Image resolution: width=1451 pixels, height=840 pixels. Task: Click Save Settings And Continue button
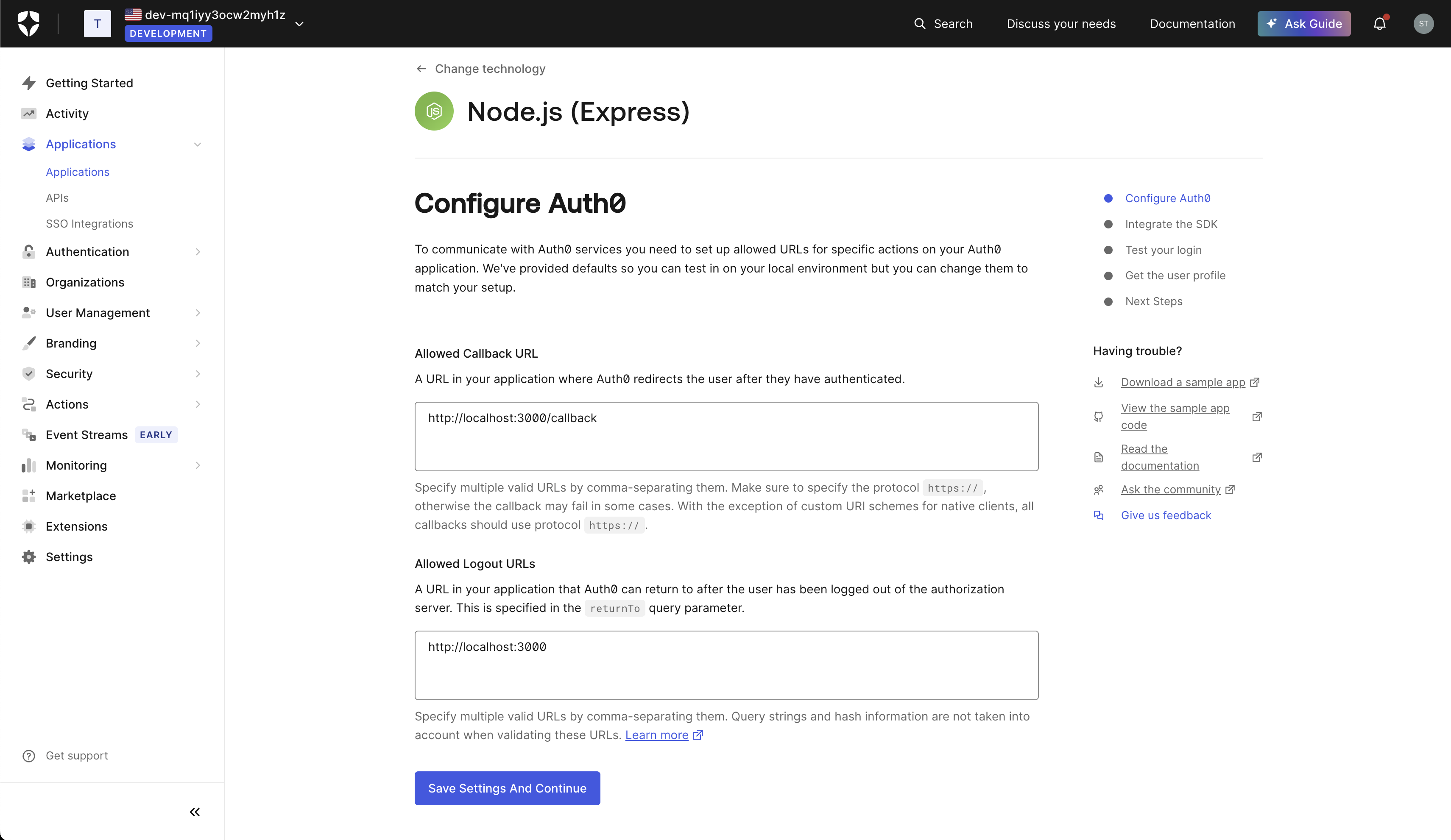tap(507, 788)
